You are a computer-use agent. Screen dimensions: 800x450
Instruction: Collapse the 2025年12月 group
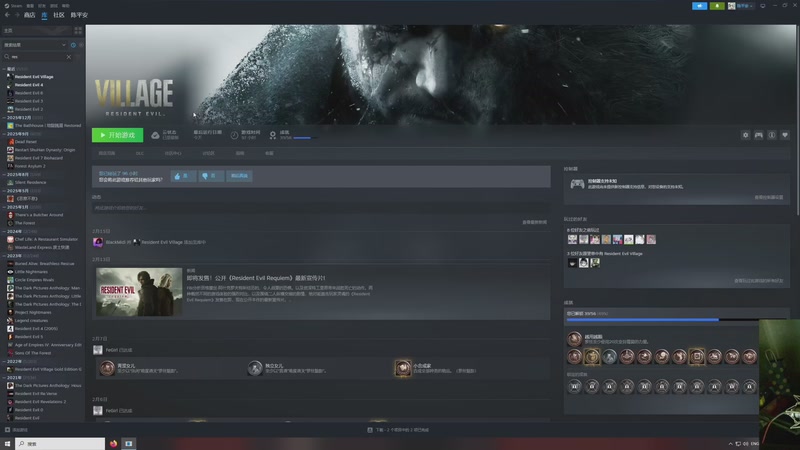pos(4,117)
